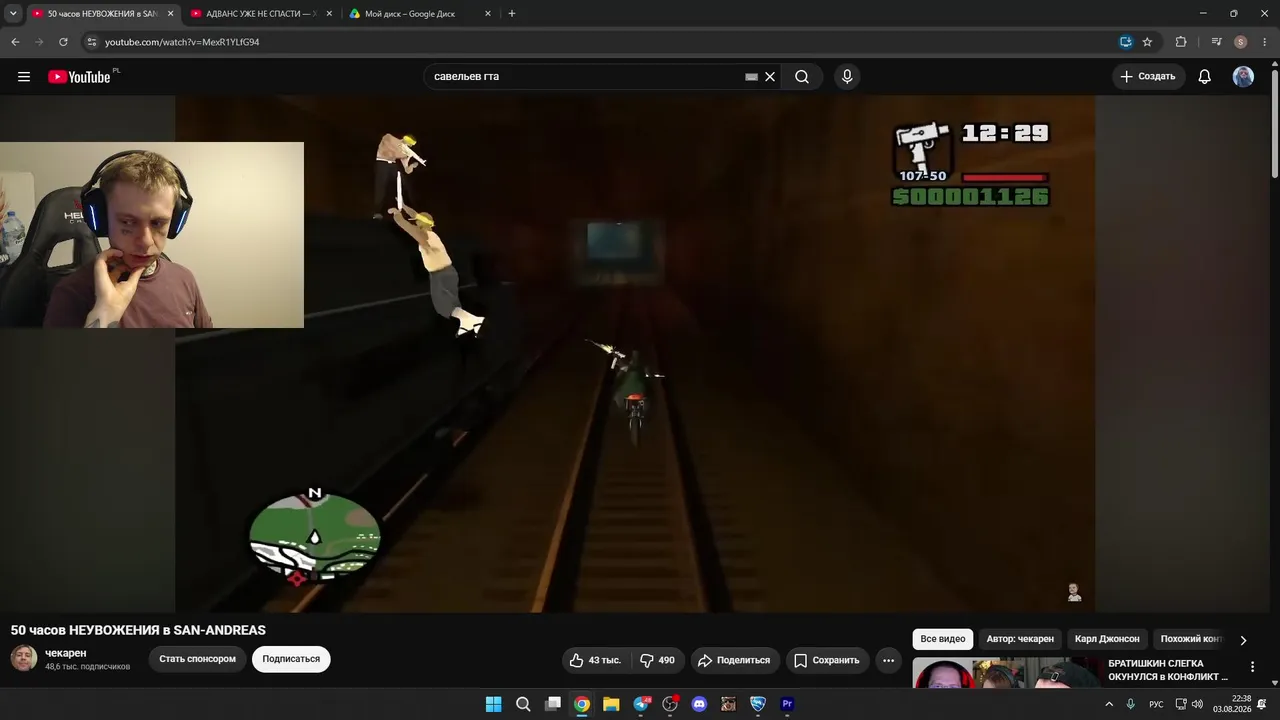Open more actions (three dots) under video

(888, 660)
